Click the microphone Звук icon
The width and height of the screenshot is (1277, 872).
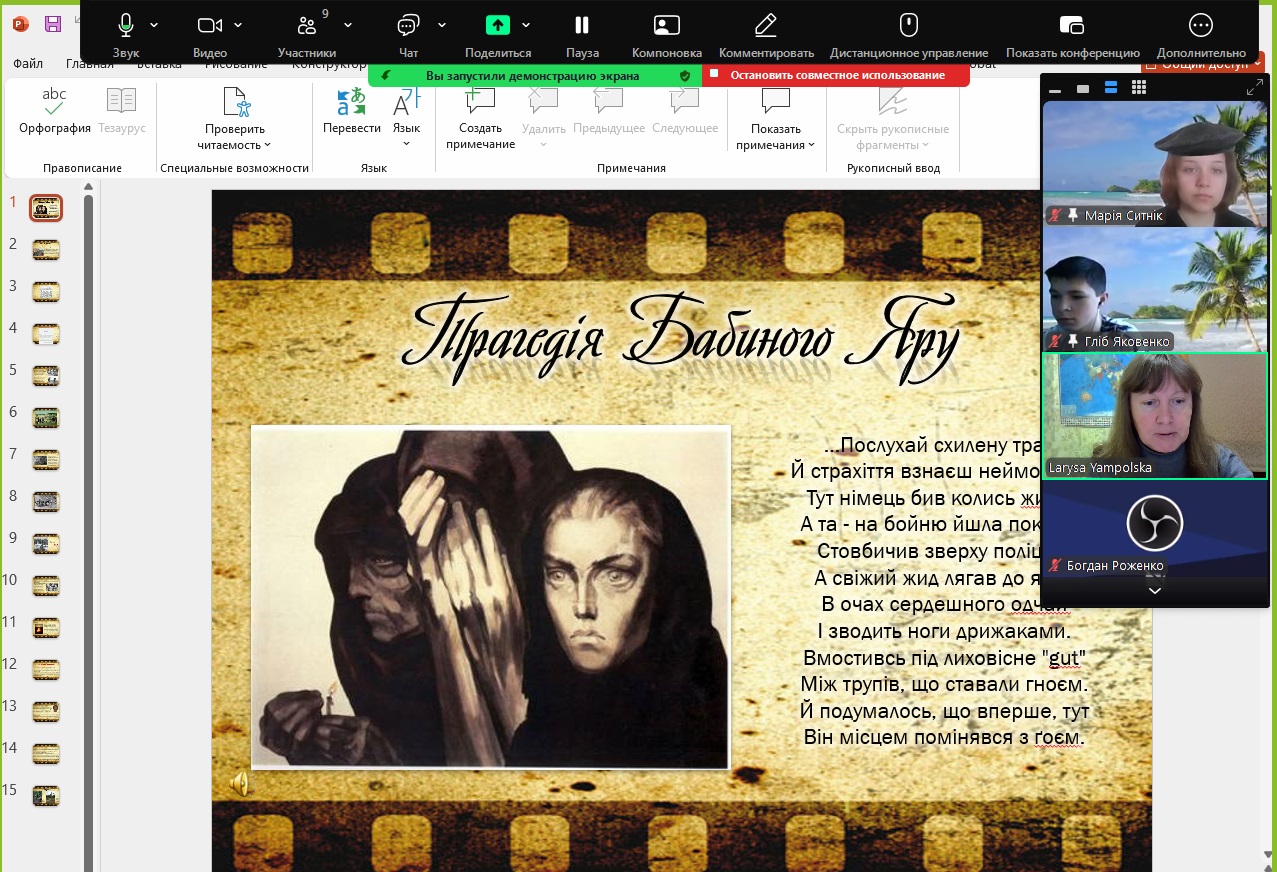[126, 26]
